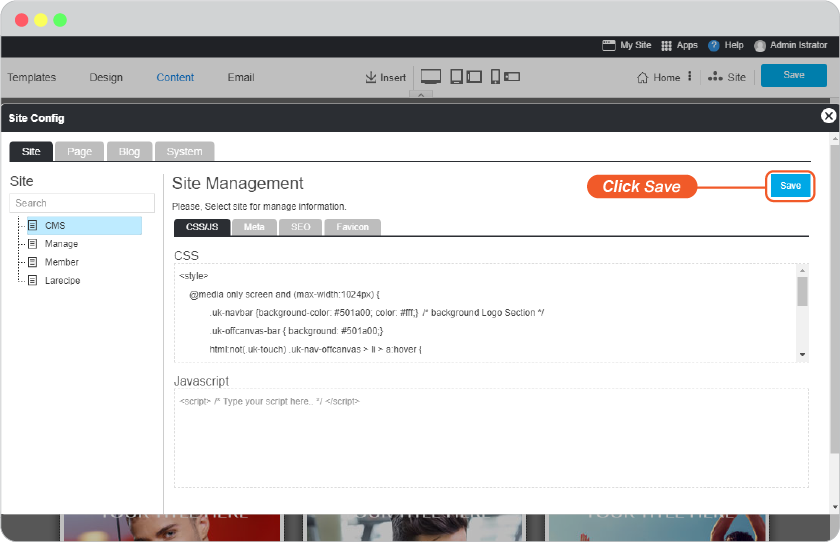Switch to the Blog tab

129,152
